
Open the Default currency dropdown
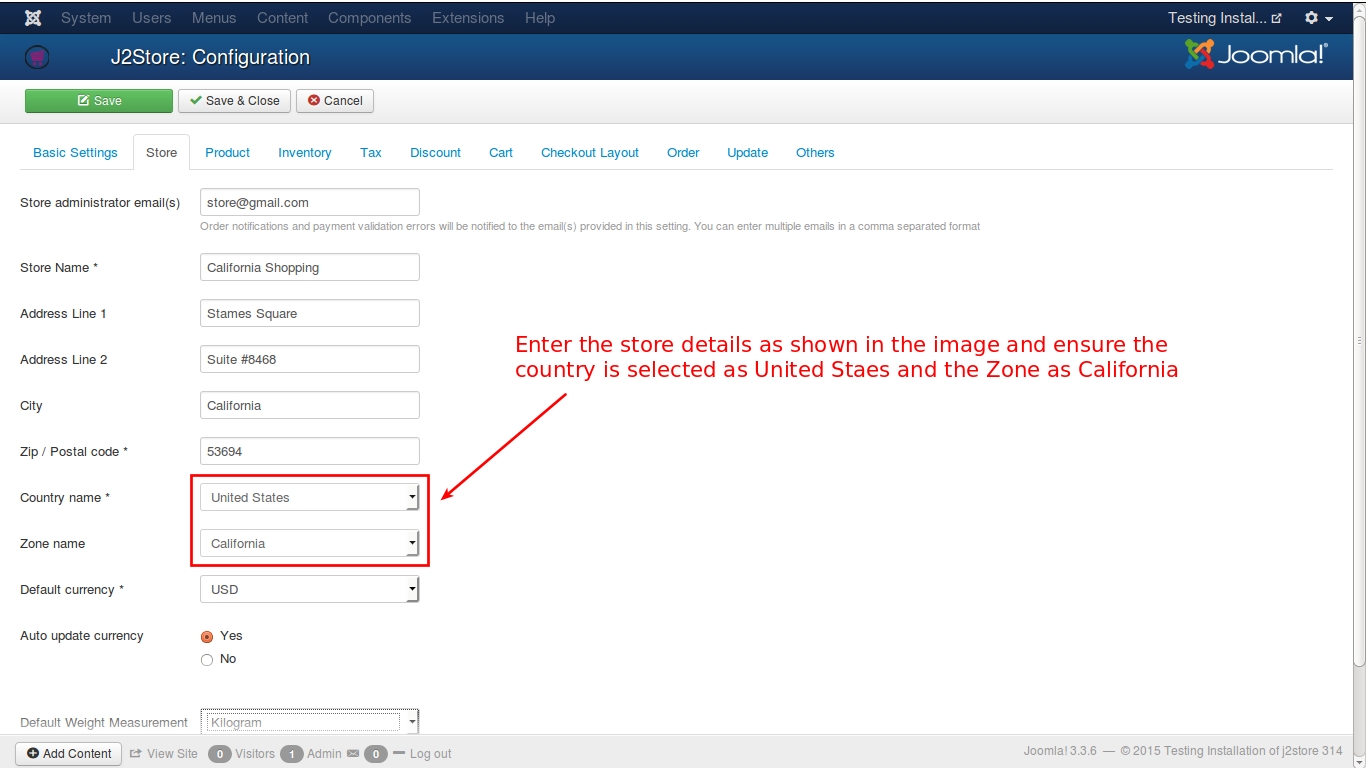[x=309, y=590]
